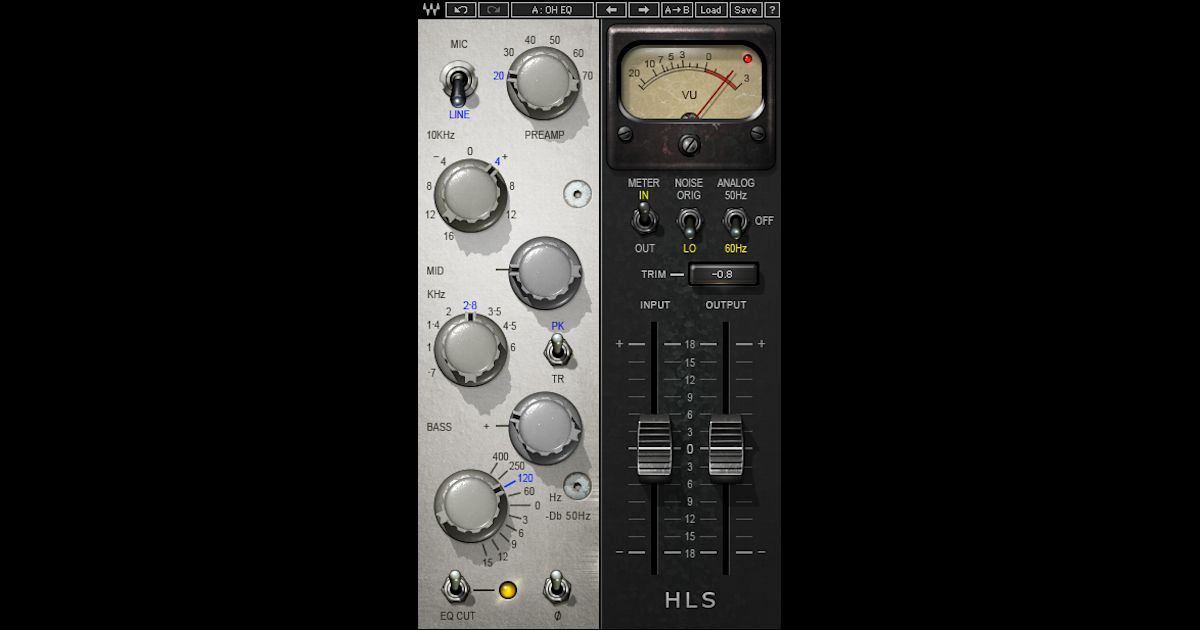Set the NOISE switch to ORIG
The width and height of the screenshot is (1200, 630).
pyautogui.click(x=690, y=210)
